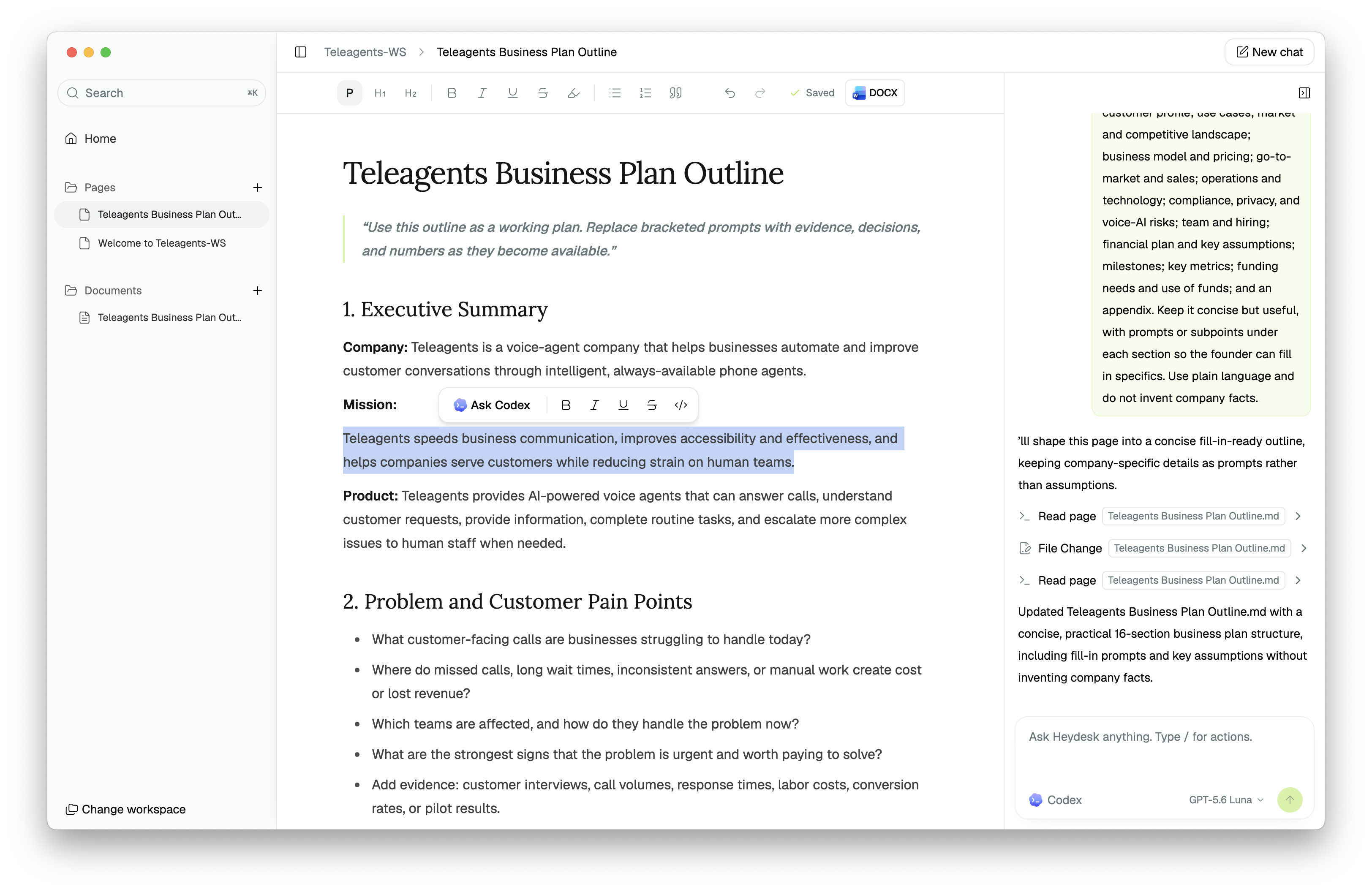Format selection as inline code
Image resolution: width=1372 pixels, height=892 pixels.
[681, 405]
